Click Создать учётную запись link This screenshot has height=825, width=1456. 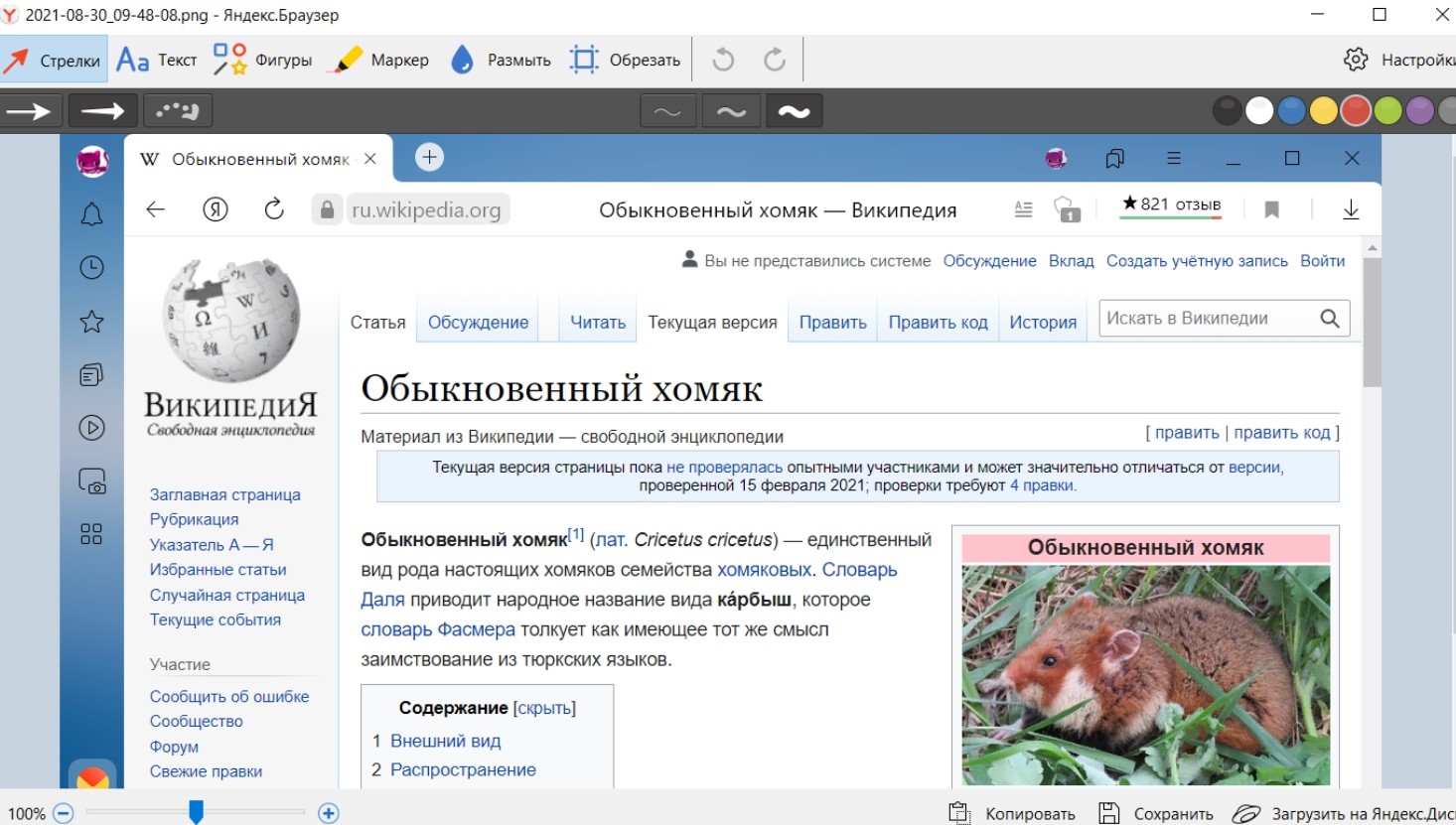point(1197,261)
